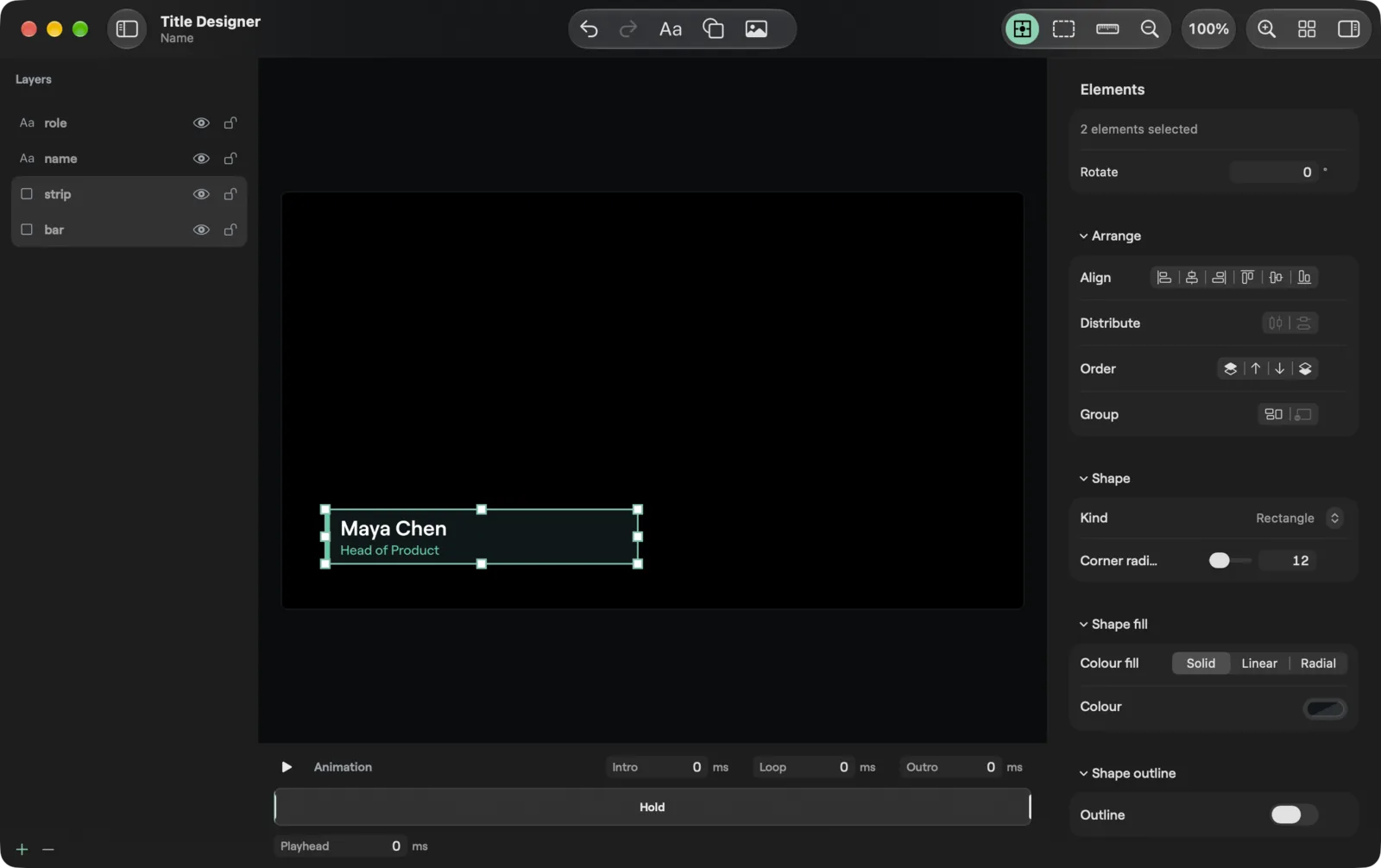Open the Kind dropdown showing Rectangle
Viewport: 1381px width, 868px height.
pos(1299,518)
